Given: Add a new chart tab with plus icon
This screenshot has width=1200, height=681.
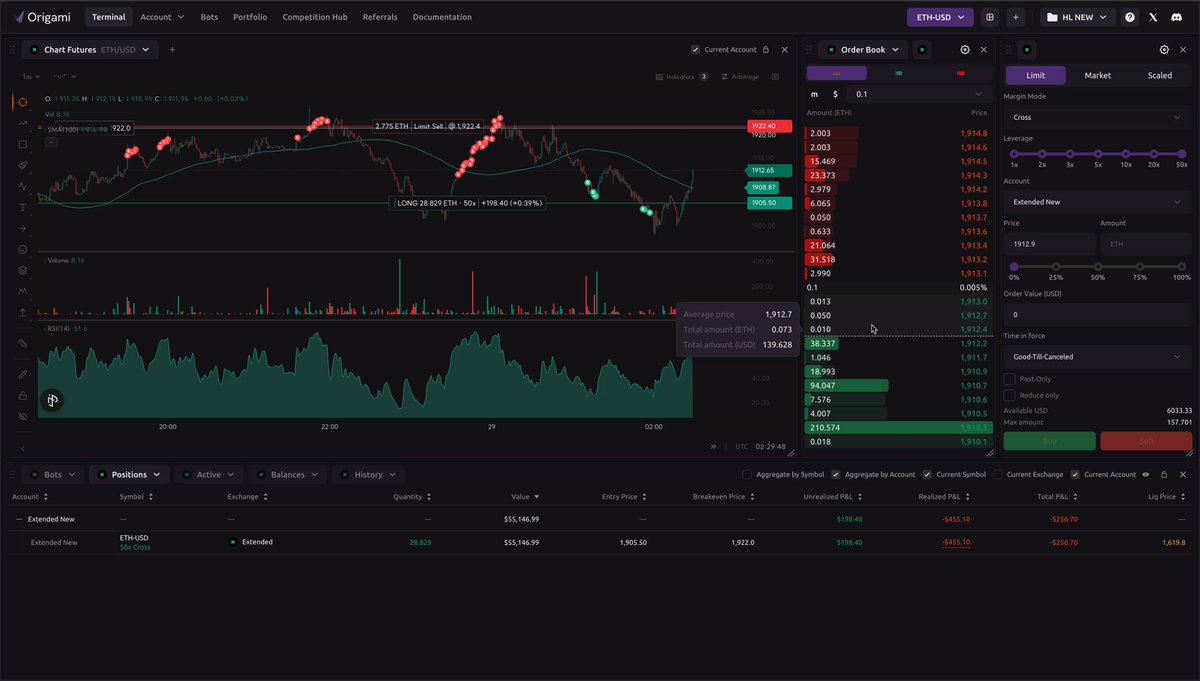Looking at the screenshot, I should click(x=172, y=50).
